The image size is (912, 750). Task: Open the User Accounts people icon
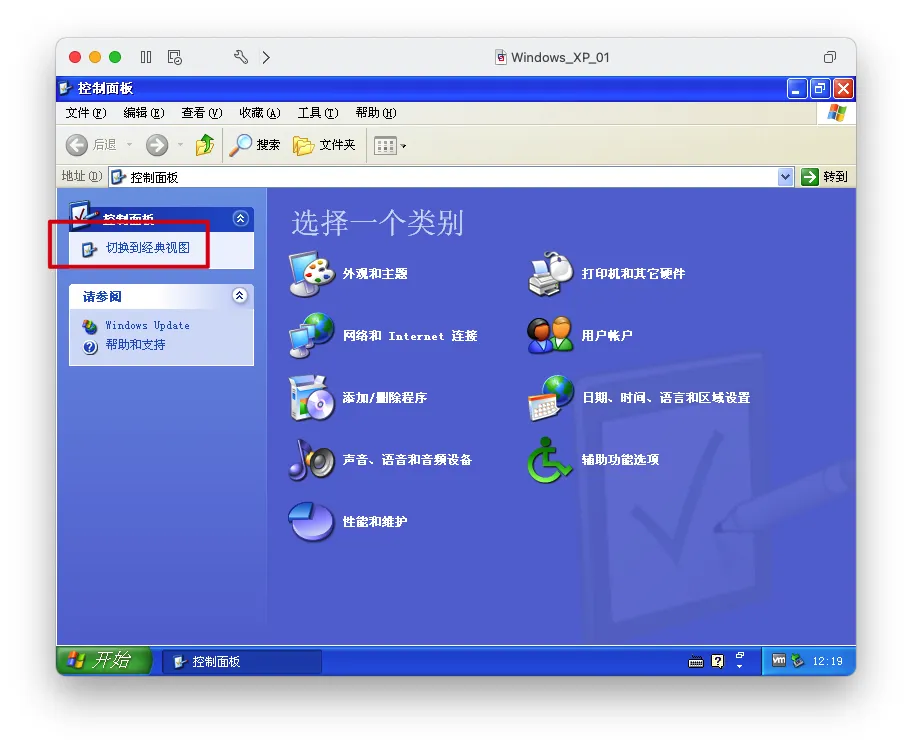coord(551,336)
